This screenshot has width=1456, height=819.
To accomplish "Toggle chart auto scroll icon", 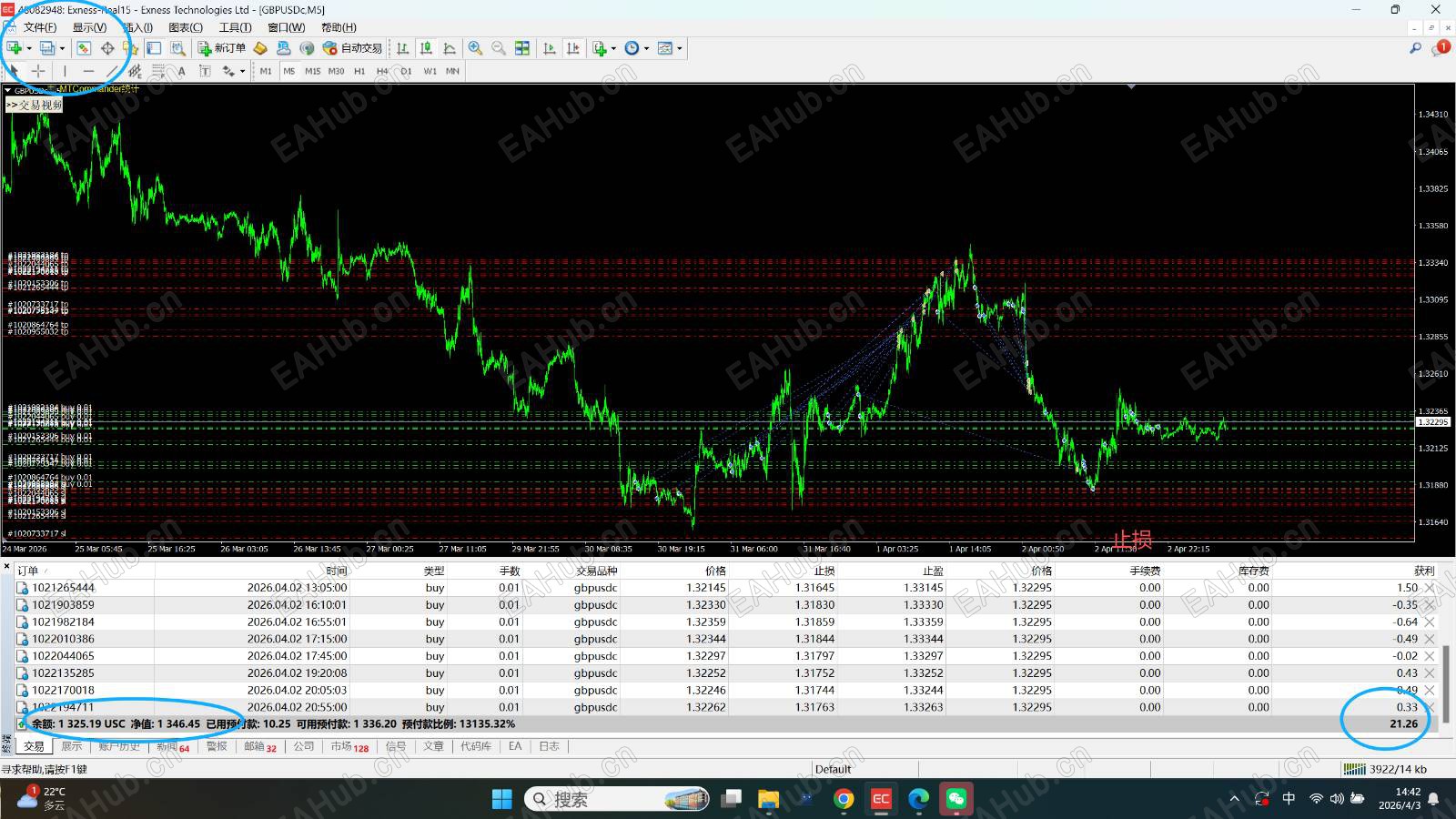I will point(550,48).
